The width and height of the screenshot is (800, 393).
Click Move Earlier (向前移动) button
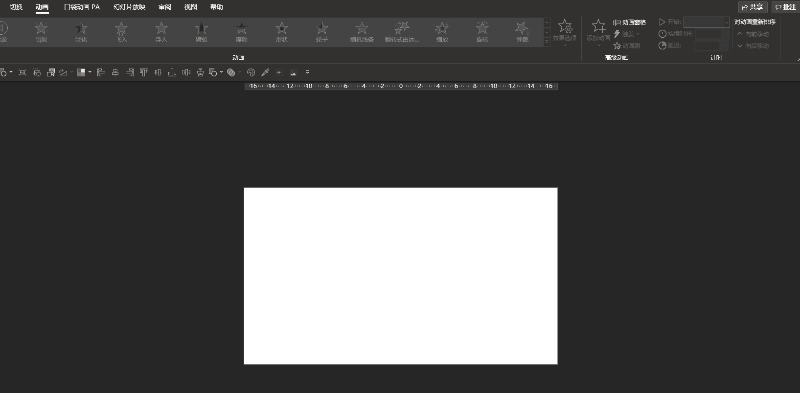tap(753, 34)
